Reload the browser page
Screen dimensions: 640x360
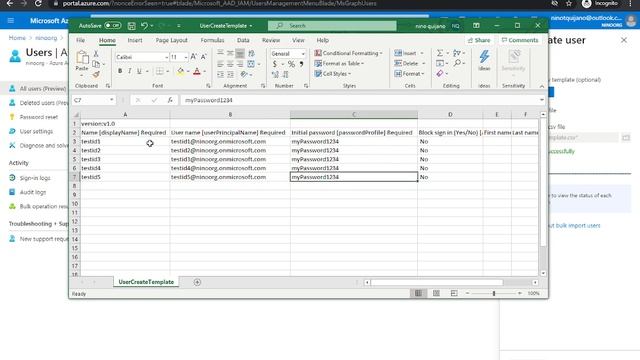[x=38, y=3]
